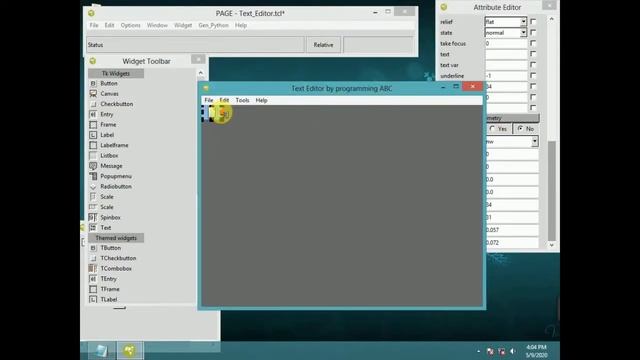The width and height of the screenshot is (640, 360).
Task: Open Edit menu in PAGE window
Action: (109, 25)
